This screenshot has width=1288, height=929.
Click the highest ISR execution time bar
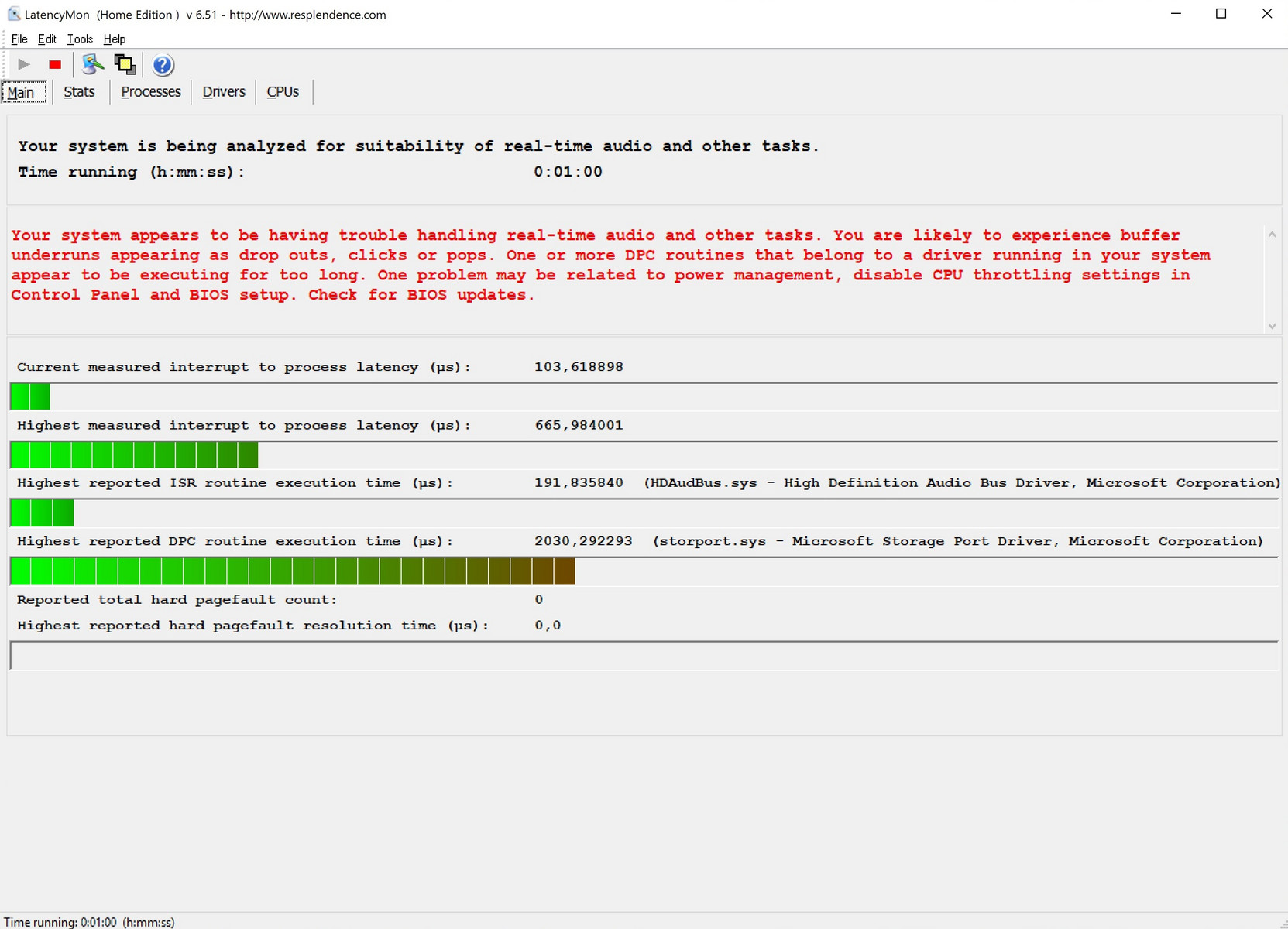click(644, 512)
